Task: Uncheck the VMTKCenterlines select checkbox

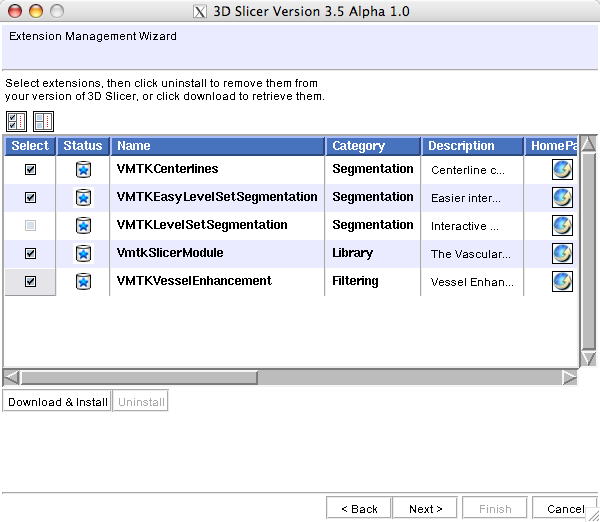Action: (30, 170)
